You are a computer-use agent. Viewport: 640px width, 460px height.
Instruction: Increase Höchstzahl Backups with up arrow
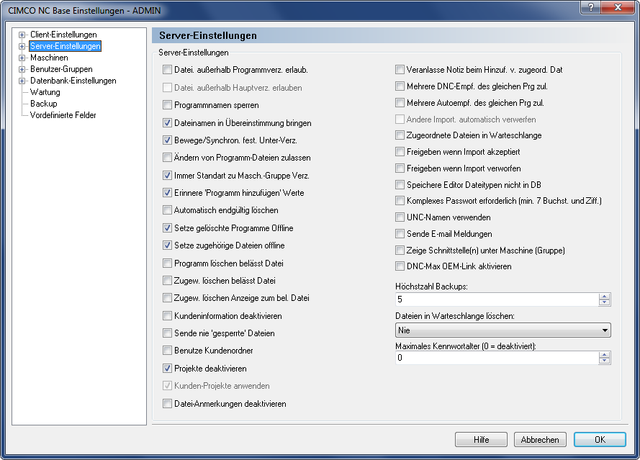tap(604, 296)
